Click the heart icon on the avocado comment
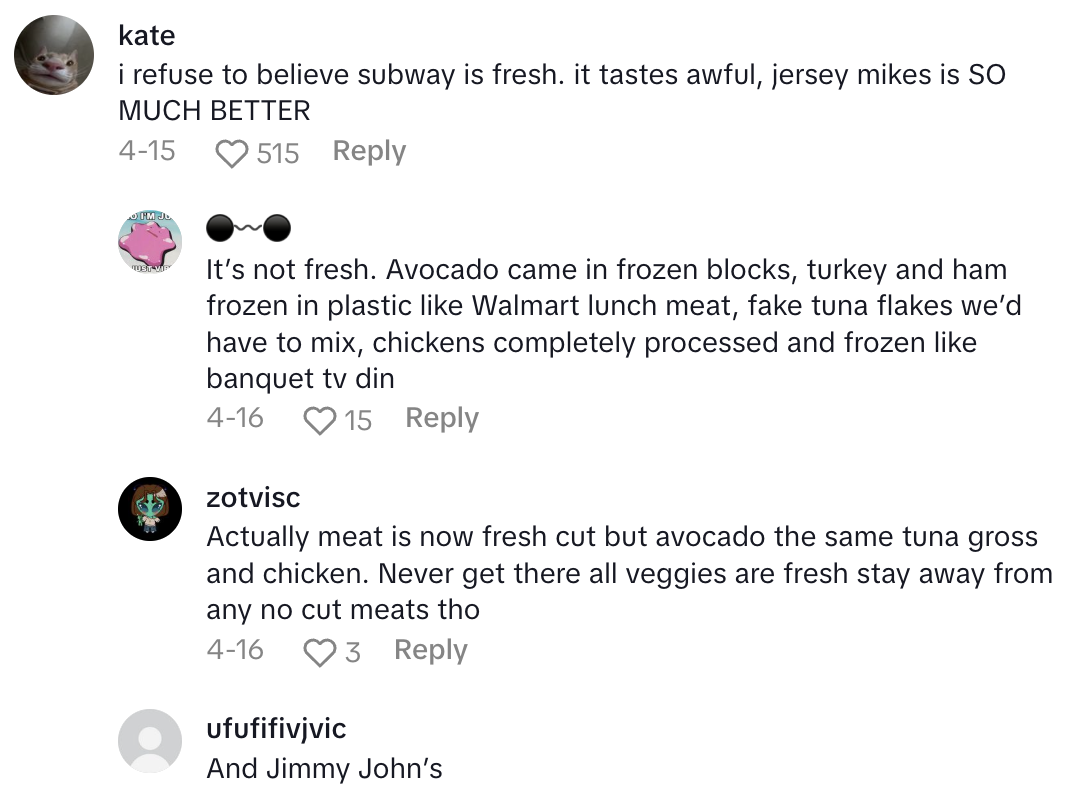Image resolution: width=1086 pixels, height=794 pixels. coord(319,419)
